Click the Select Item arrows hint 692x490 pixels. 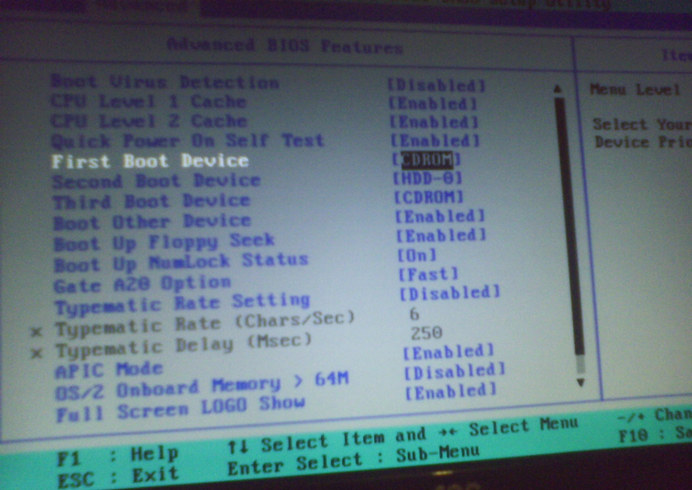[x=327, y=440]
